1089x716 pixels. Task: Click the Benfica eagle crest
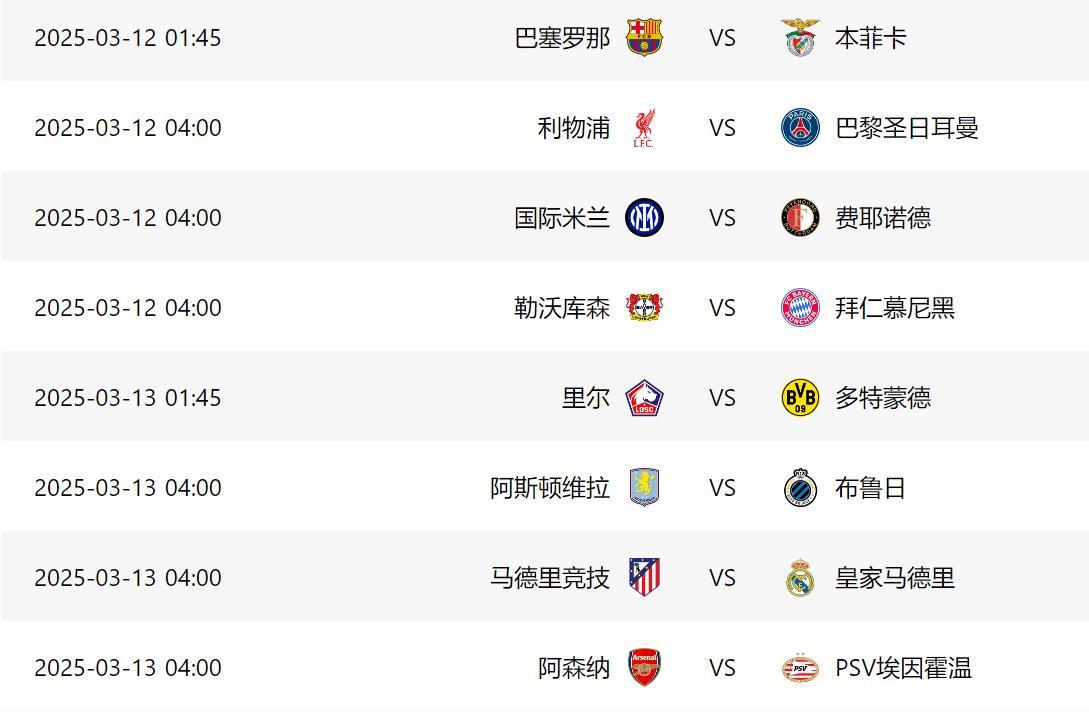(x=800, y=38)
